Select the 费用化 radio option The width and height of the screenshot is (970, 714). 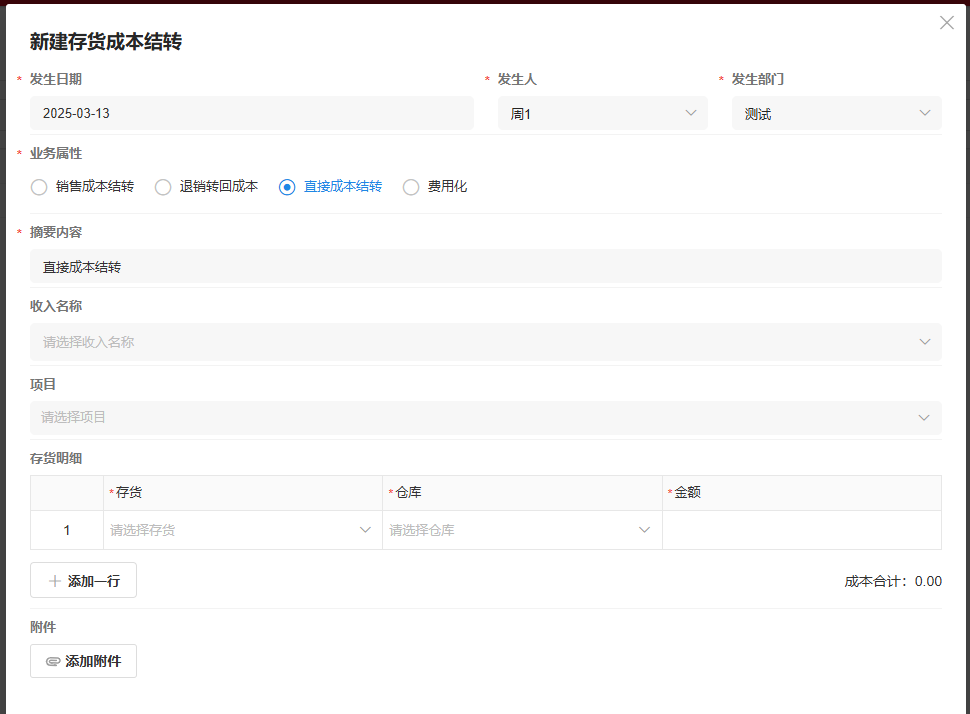coord(411,187)
